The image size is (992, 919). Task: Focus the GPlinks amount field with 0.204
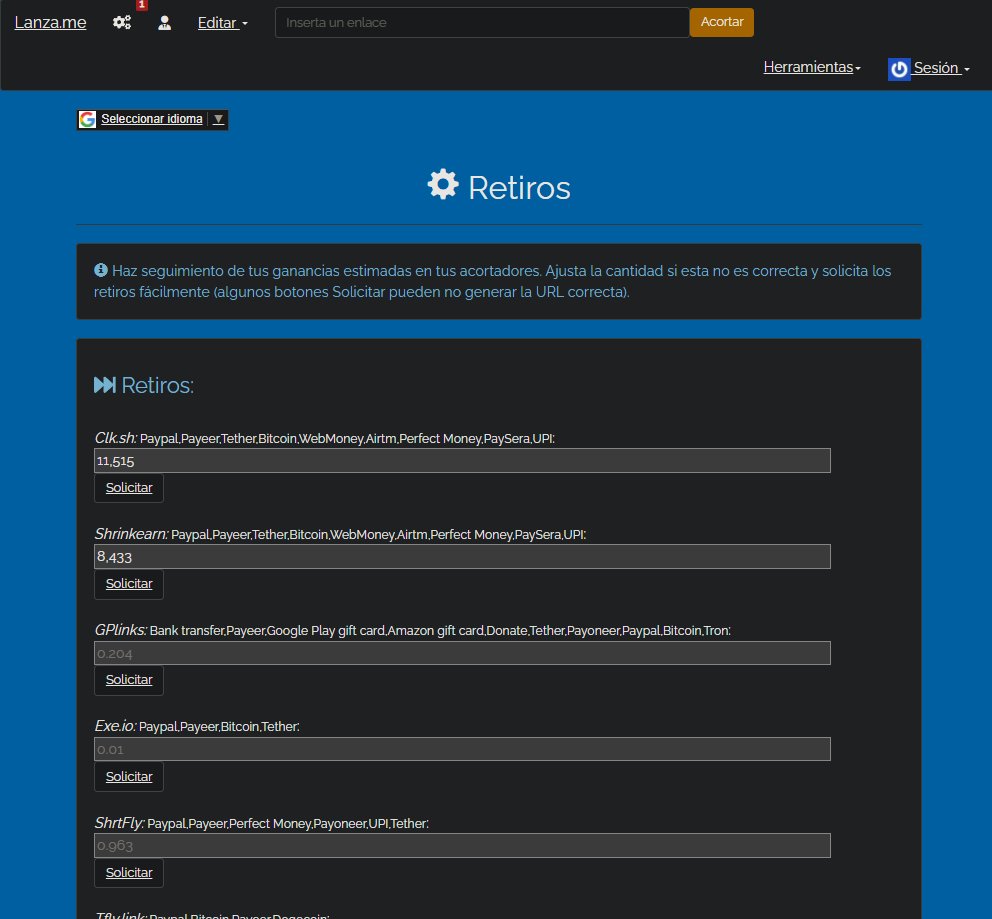(x=462, y=653)
